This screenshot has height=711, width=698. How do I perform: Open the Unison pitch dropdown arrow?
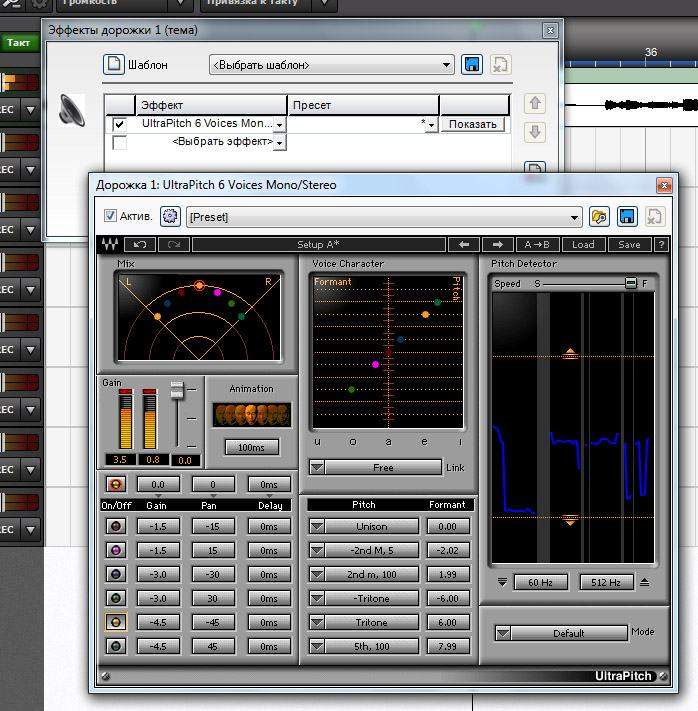coord(317,526)
